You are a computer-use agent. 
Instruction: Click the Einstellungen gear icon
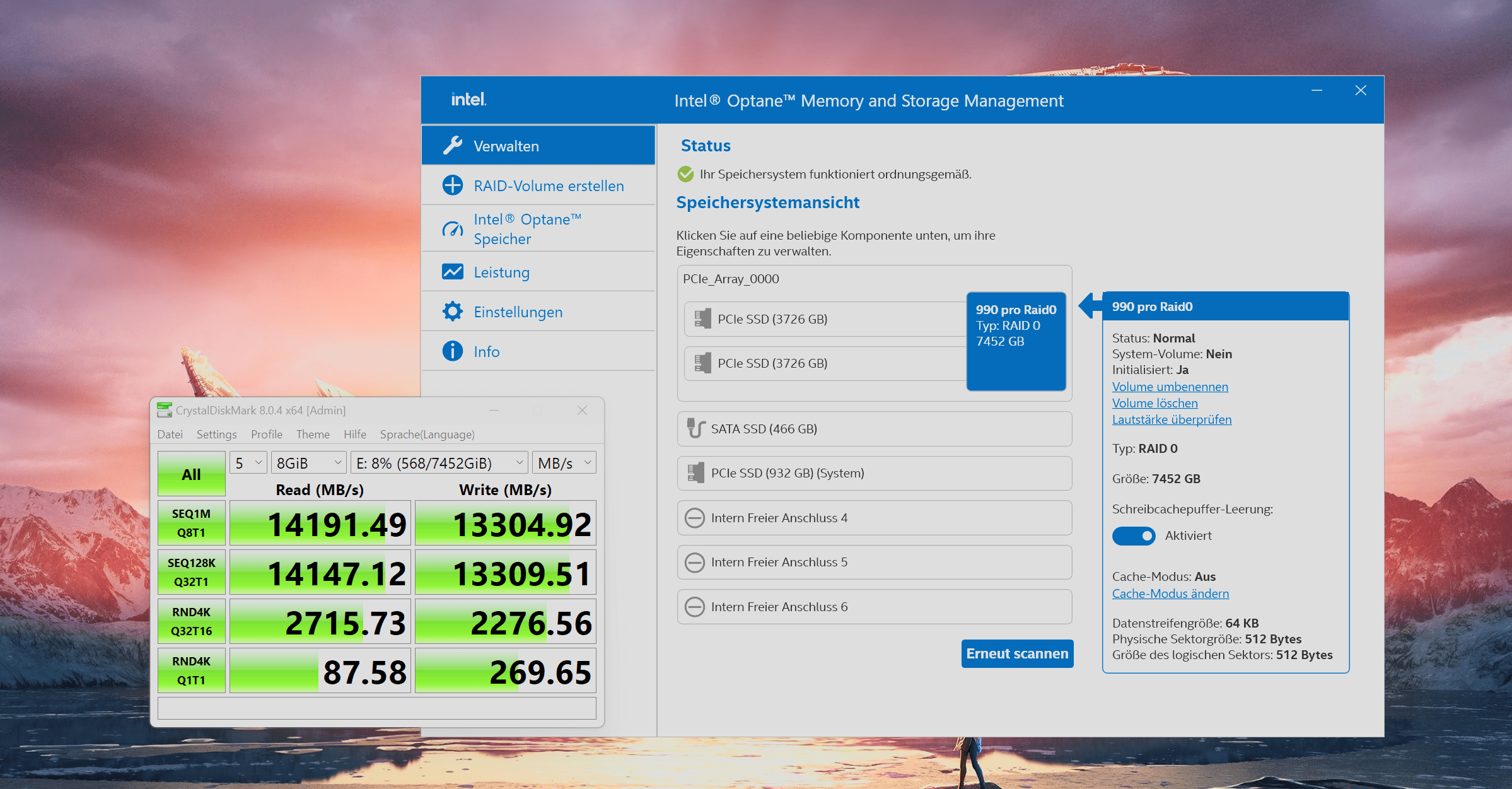[453, 312]
